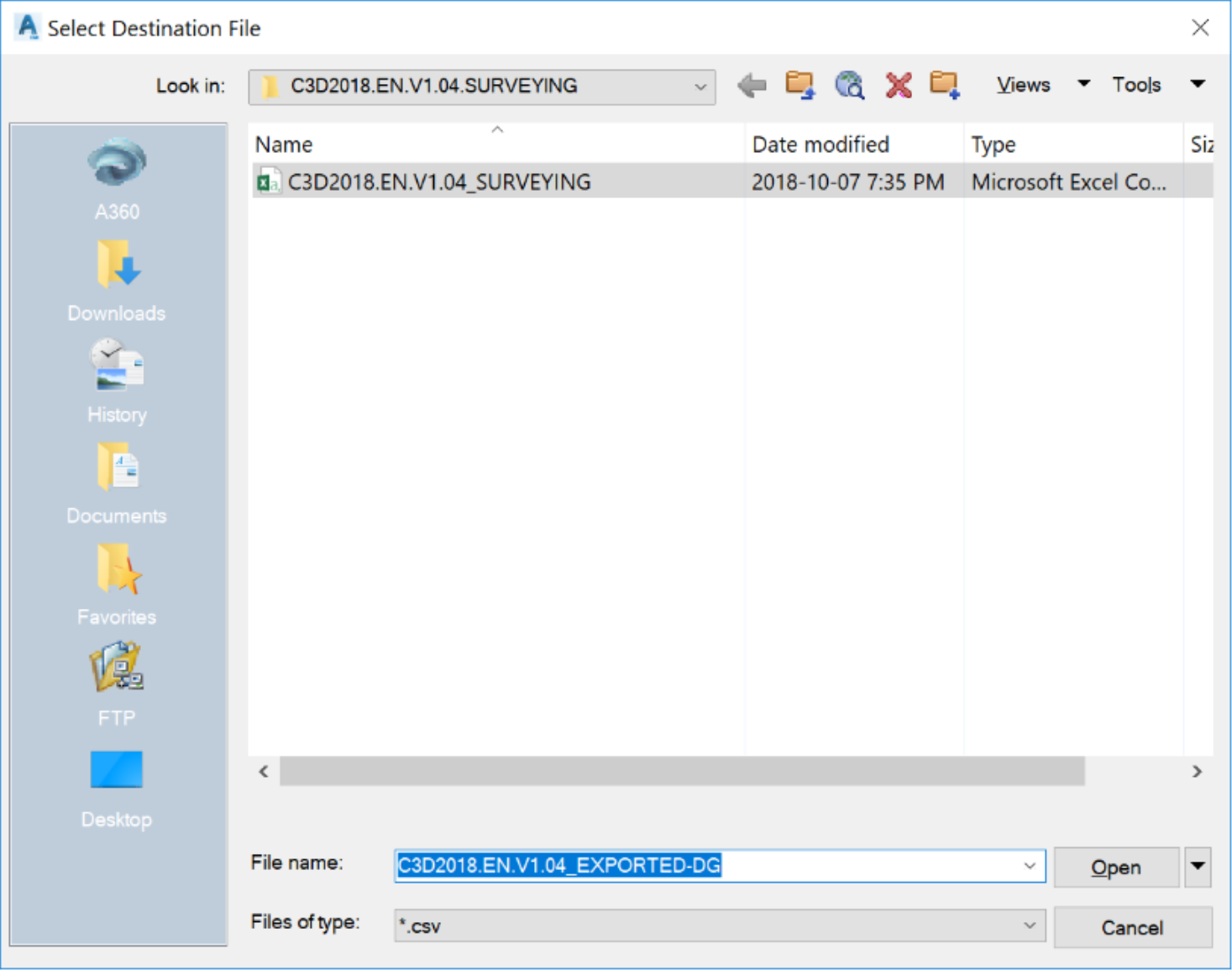Sort by Date modified column header
This screenshot has width=1232, height=970.
[x=854, y=144]
